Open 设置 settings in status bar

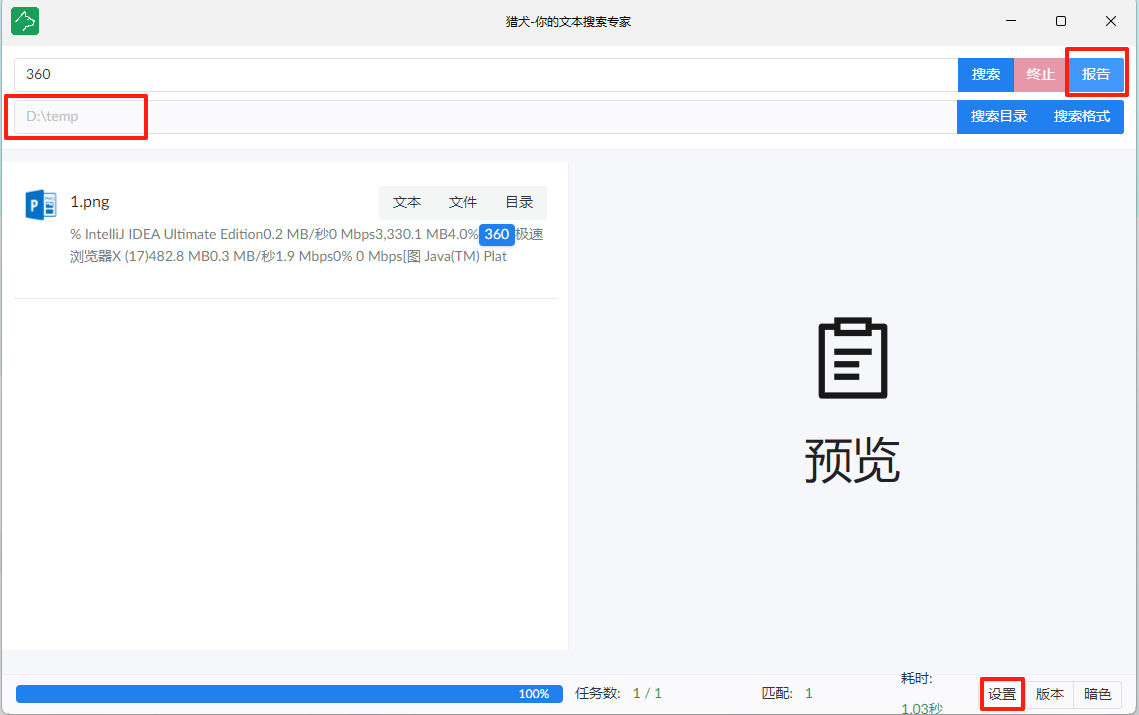coord(1002,694)
